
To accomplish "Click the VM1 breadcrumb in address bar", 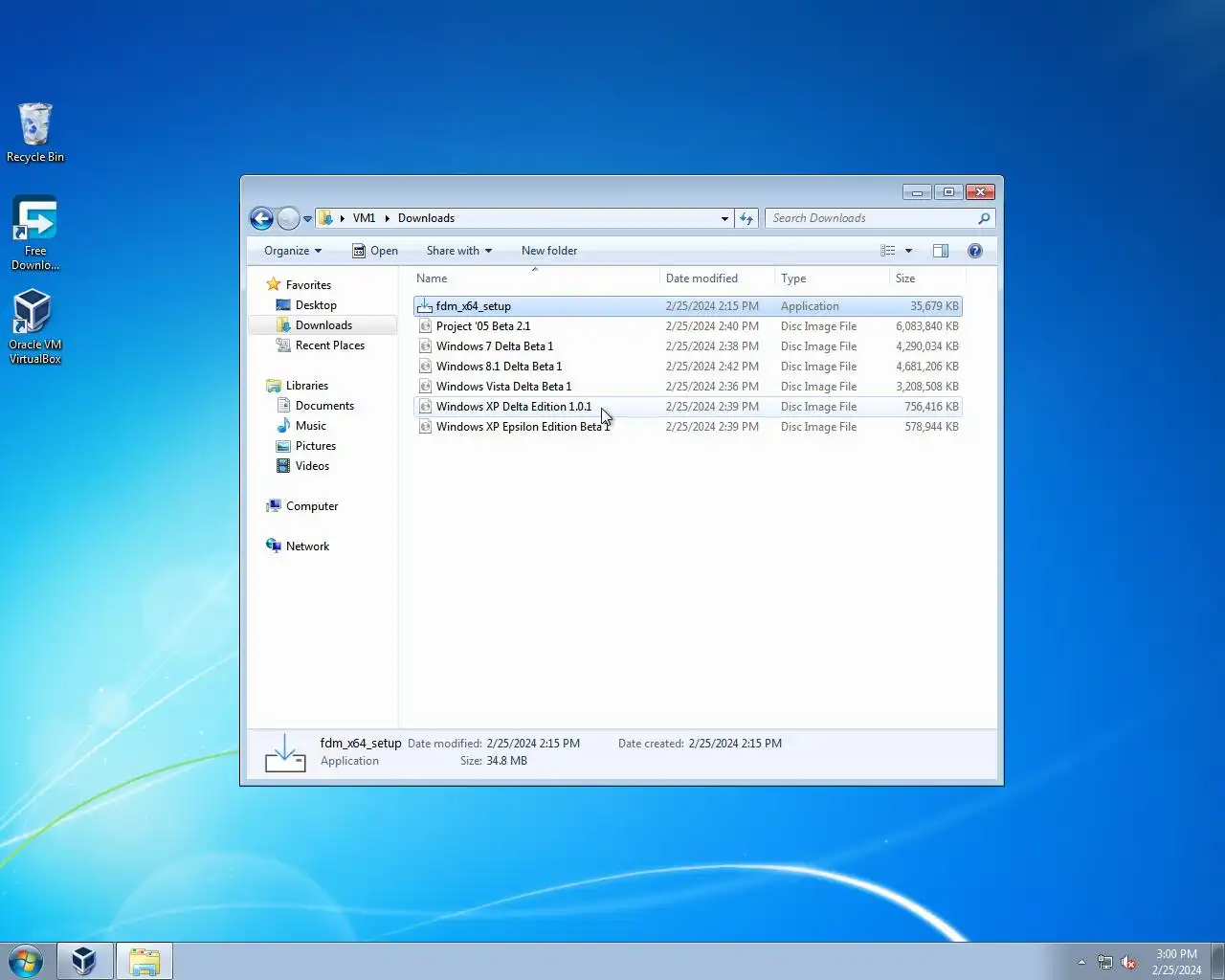I will click(x=364, y=218).
